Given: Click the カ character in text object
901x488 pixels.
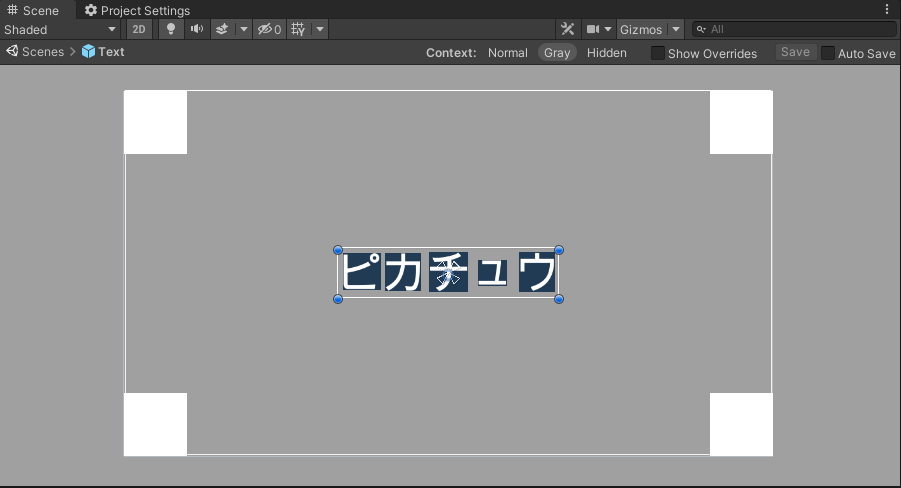Looking at the screenshot, I should click(x=403, y=272).
